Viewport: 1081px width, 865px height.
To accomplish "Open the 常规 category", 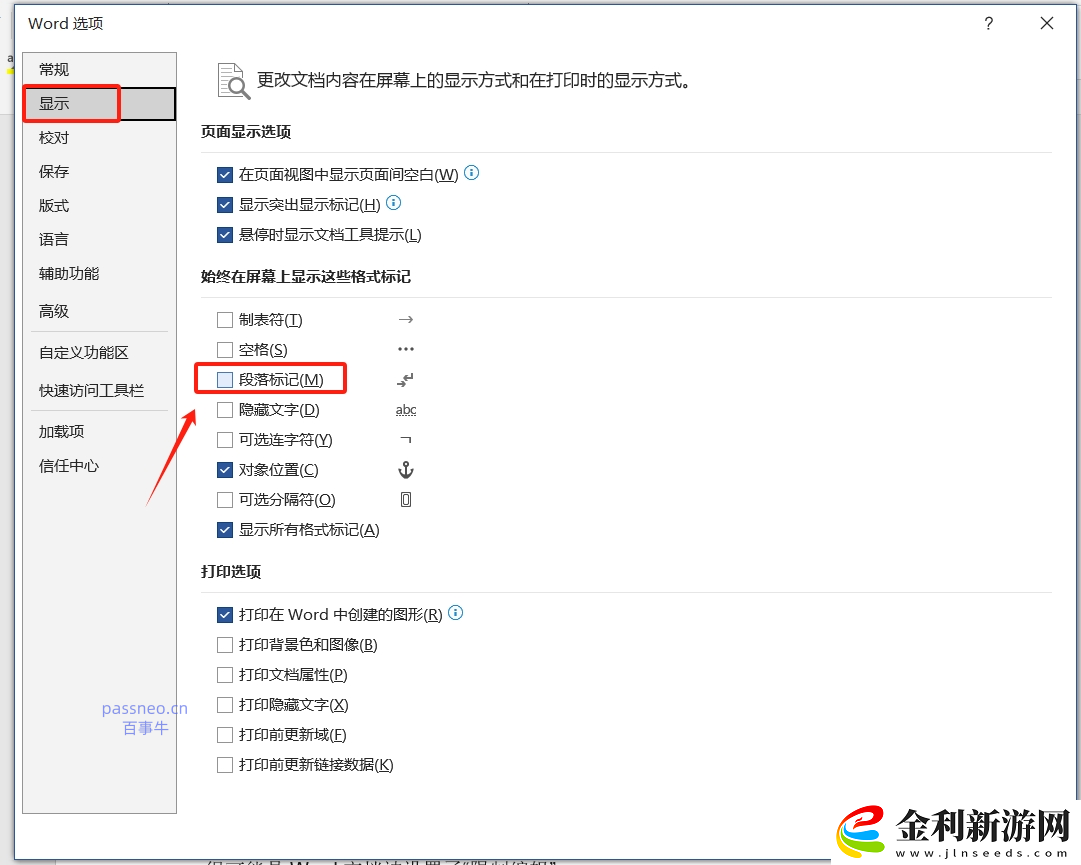I will pos(99,70).
